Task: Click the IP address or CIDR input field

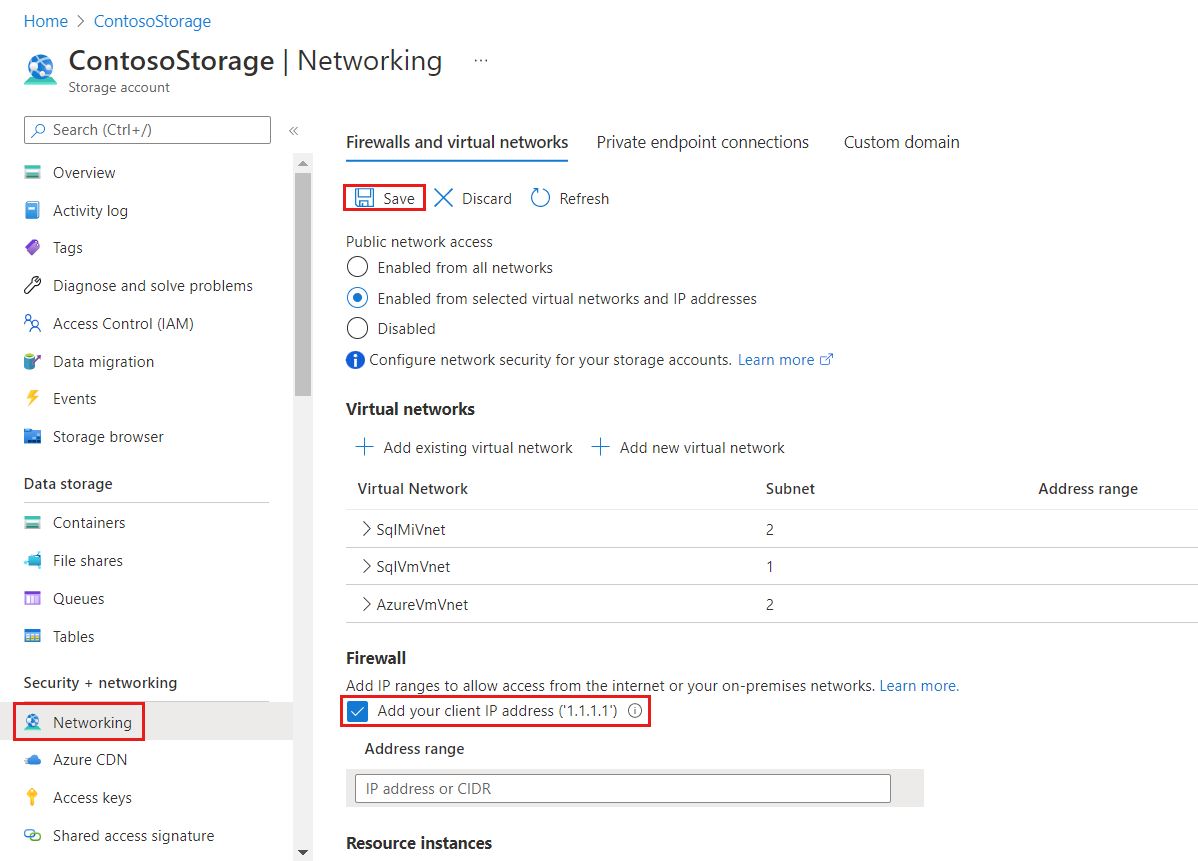Action: pyautogui.click(x=622, y=788)
